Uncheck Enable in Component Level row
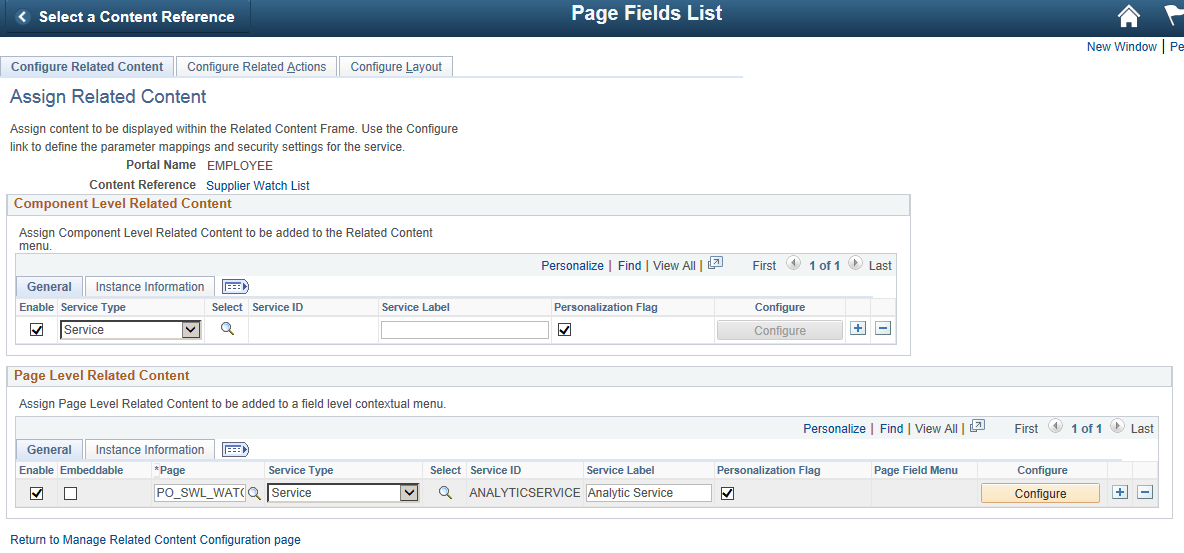Image resolution: width=1184 pixels, height=553 pixels. click(x=37, y=330)
